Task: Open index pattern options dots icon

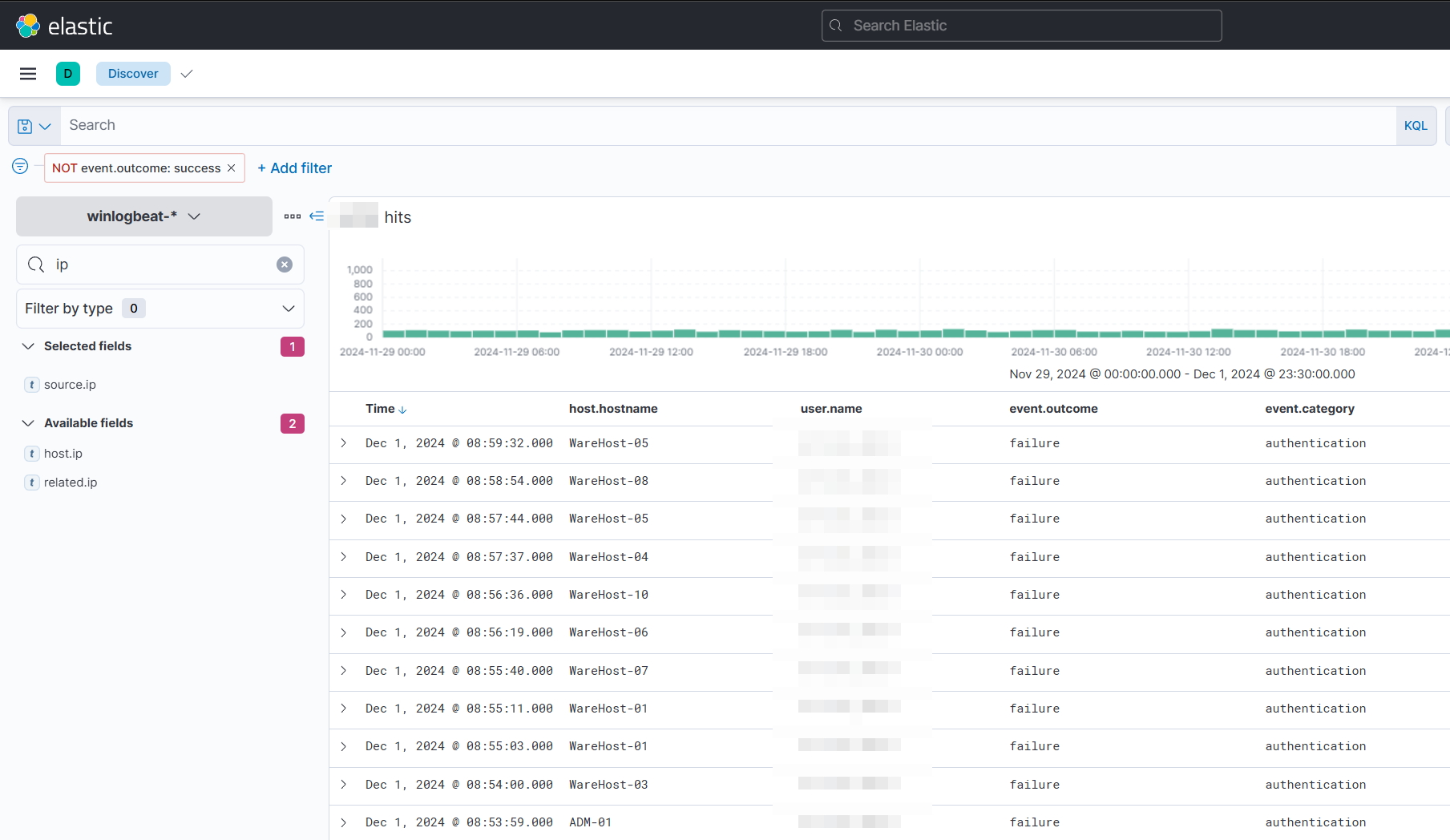Action: [293, 216]
